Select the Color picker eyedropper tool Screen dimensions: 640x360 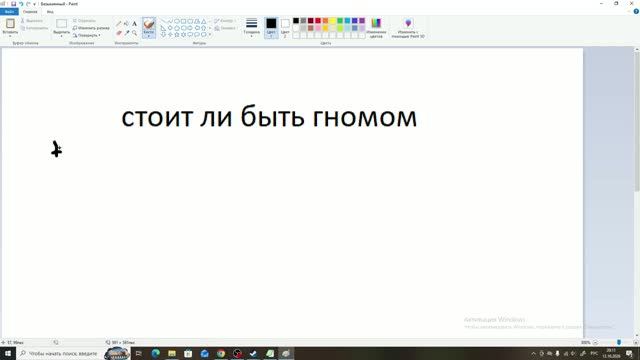[127, 33]
